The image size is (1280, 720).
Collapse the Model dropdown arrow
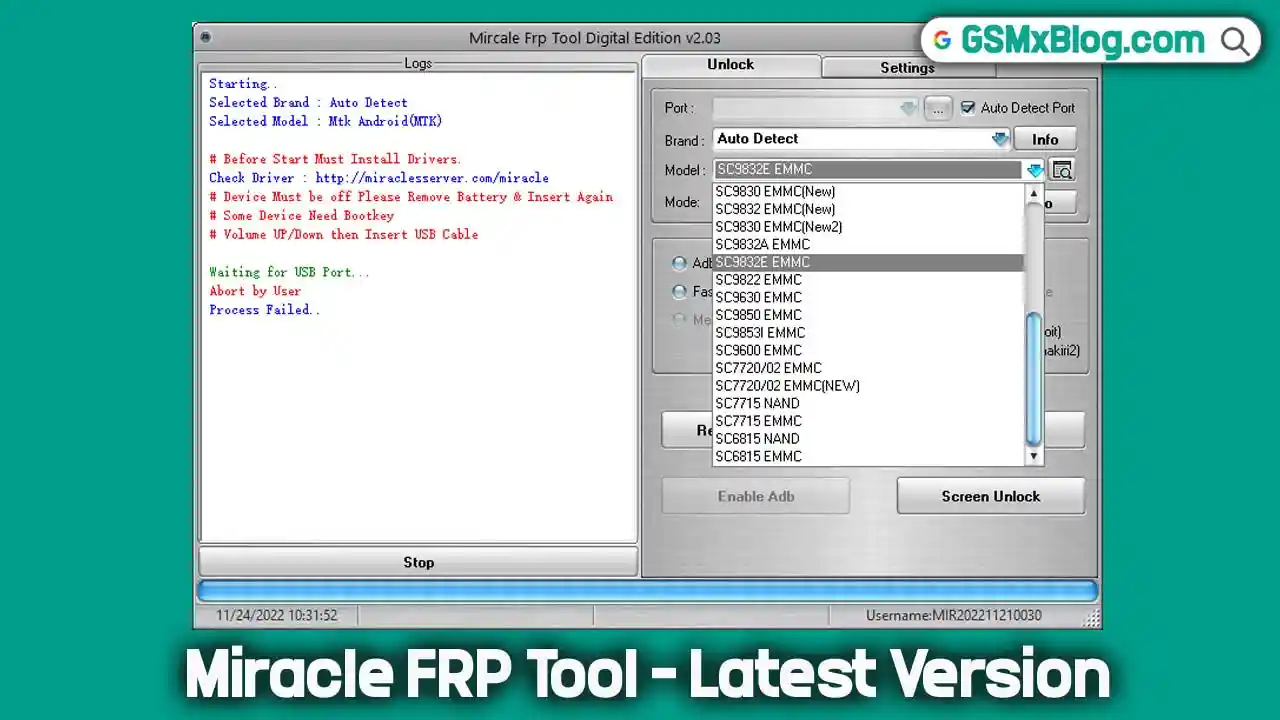[1034, 170]
